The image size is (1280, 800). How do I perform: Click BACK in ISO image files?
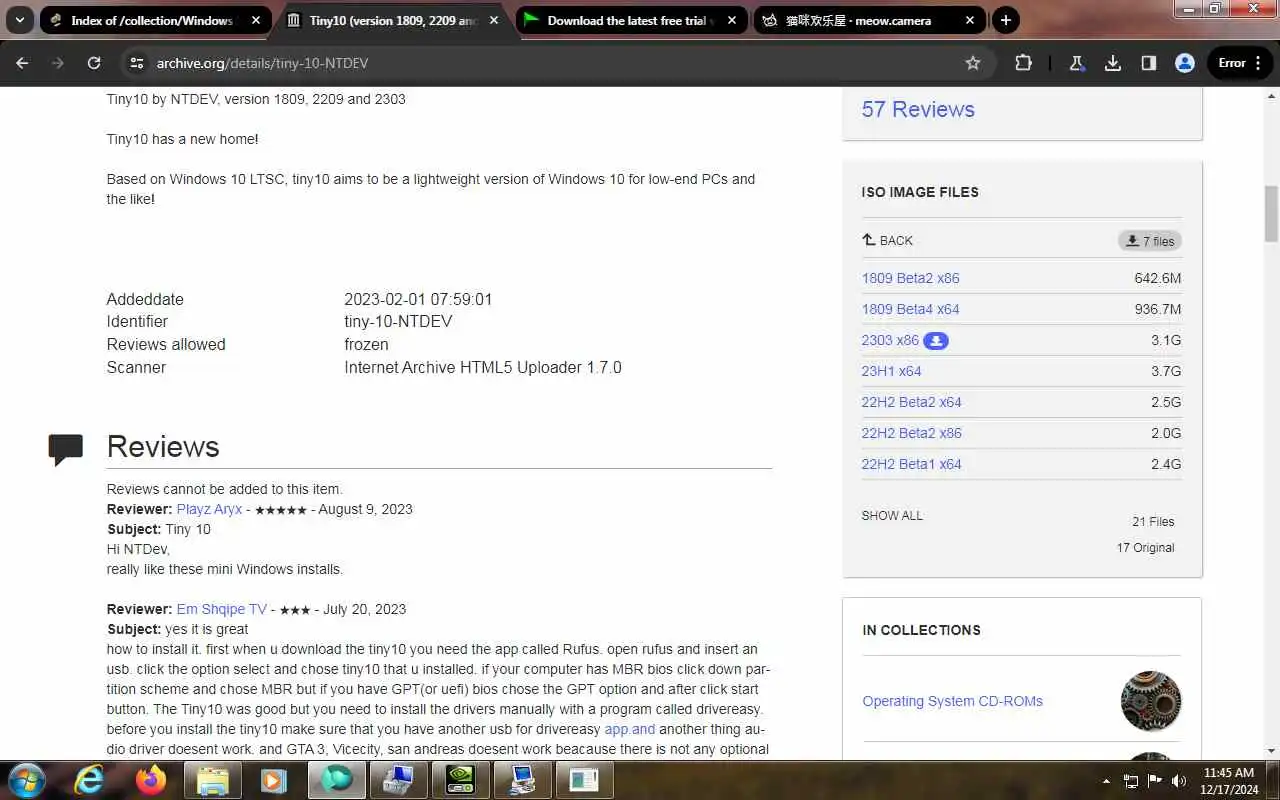tap(888, 240)
